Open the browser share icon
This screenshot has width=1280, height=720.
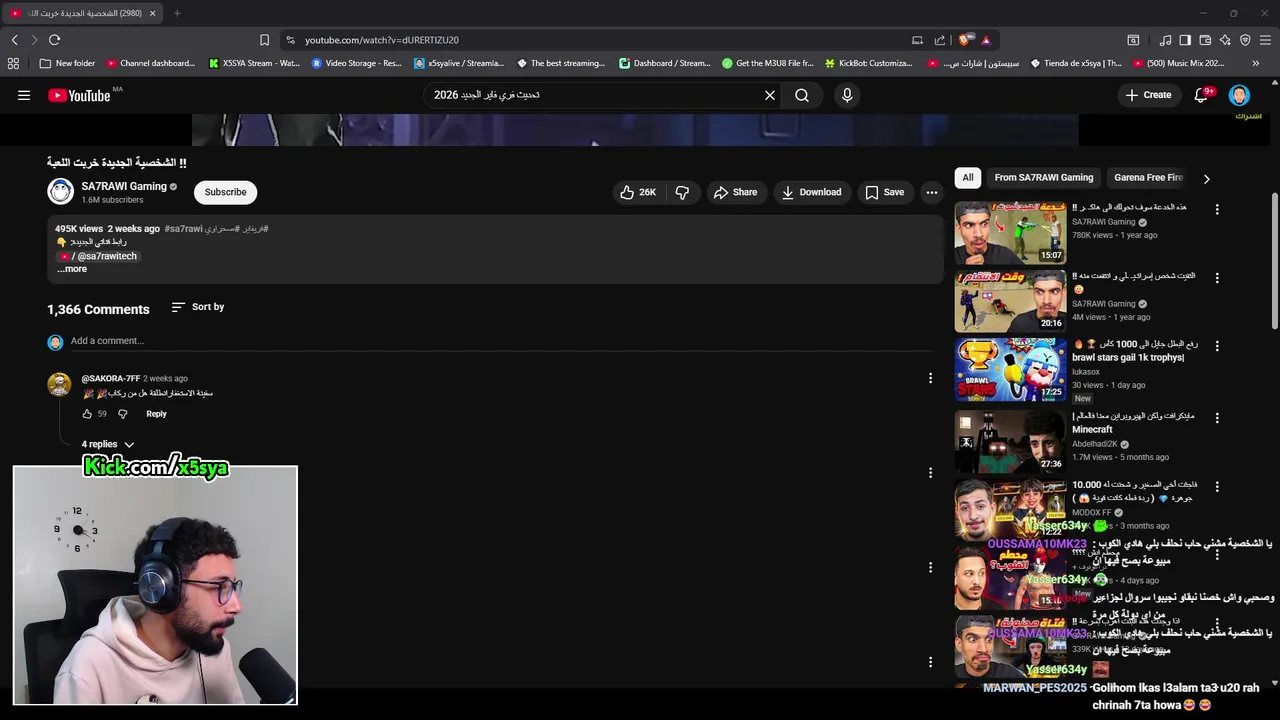point(940,40)
